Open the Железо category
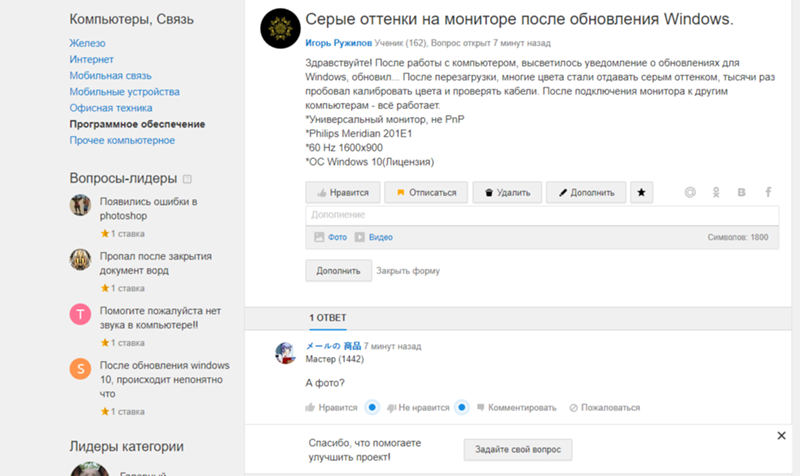The height and width of the screenshot is (476, 800). [87, 43]
